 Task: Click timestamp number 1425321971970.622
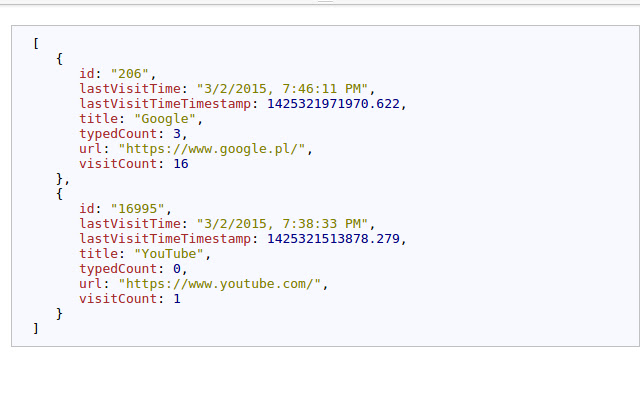coord(335,104)
